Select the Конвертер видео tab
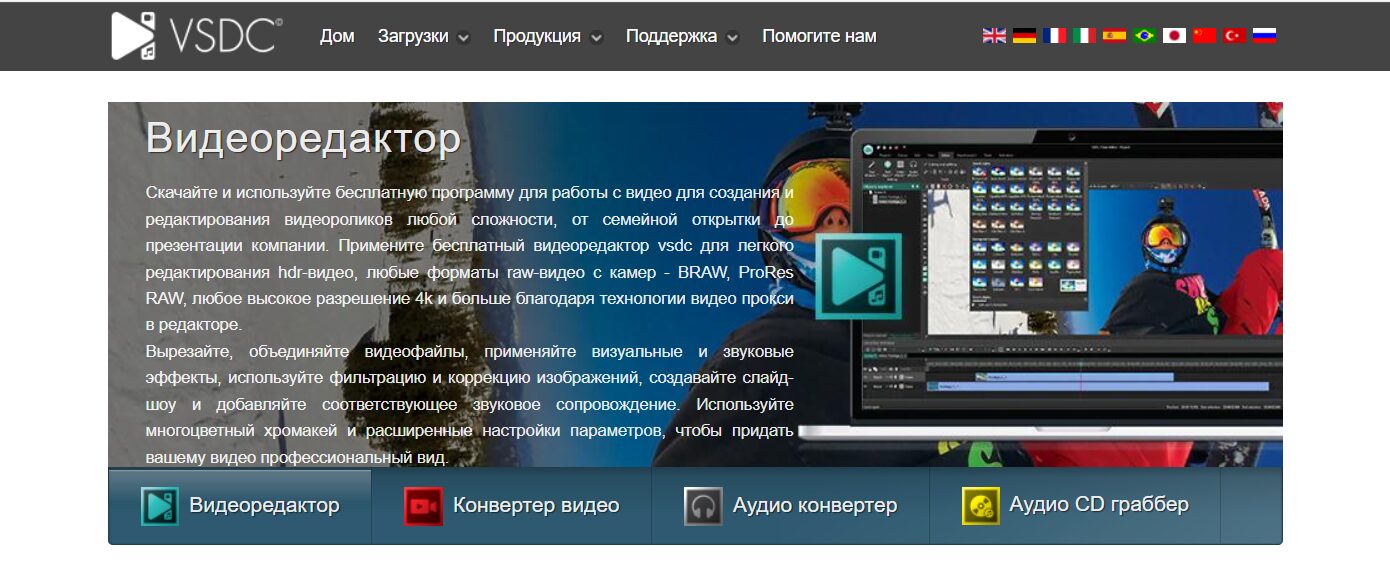This screenshot has height=564, width=1390. click(512, 506)
